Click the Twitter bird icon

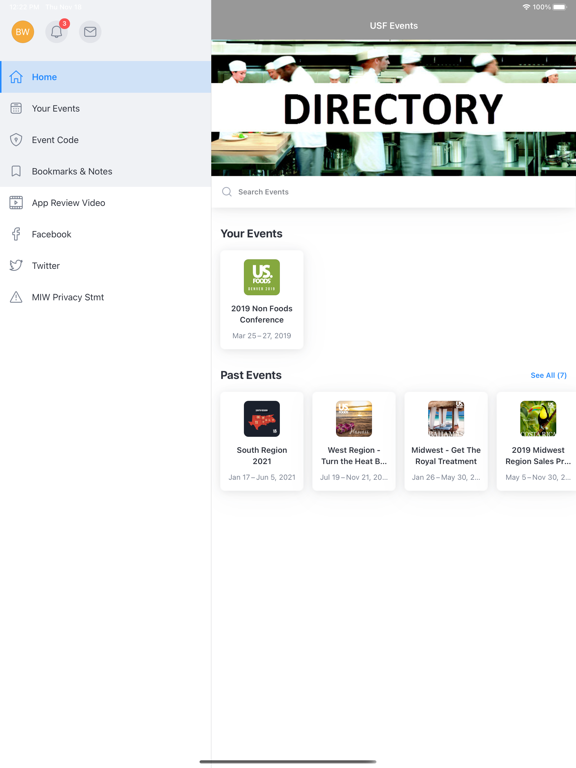(16, 265)
